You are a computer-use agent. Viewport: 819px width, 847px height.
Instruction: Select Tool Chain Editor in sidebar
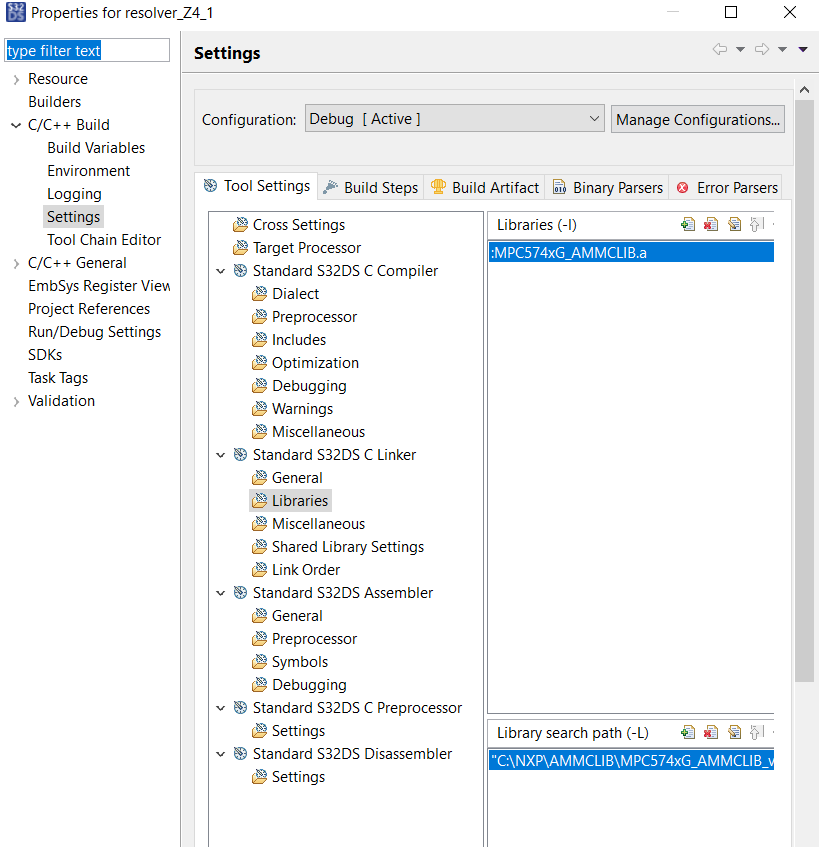[x=104, y=240]
